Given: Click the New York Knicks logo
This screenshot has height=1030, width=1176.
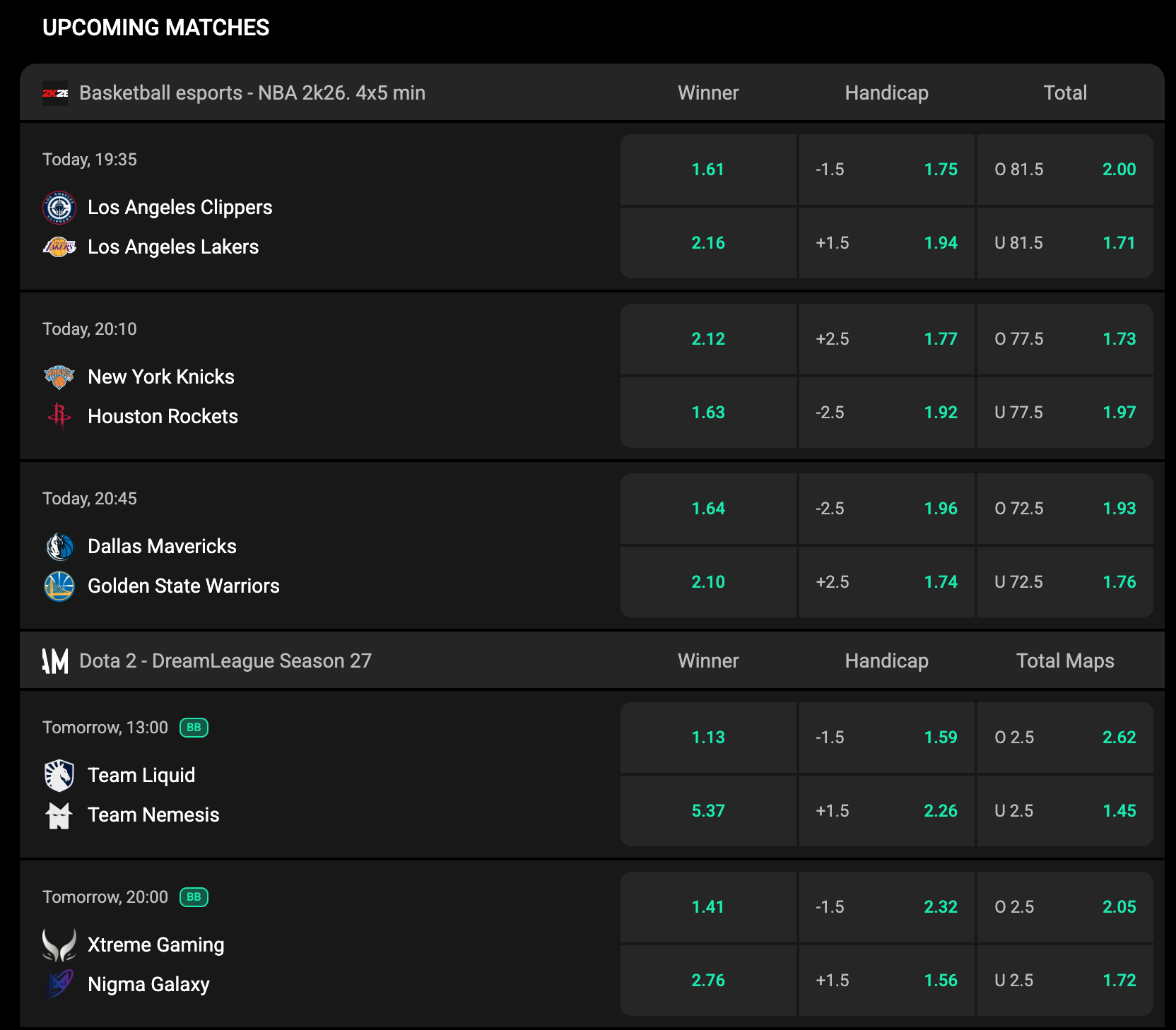Looking at the screenshot, I should coord(59,377).
